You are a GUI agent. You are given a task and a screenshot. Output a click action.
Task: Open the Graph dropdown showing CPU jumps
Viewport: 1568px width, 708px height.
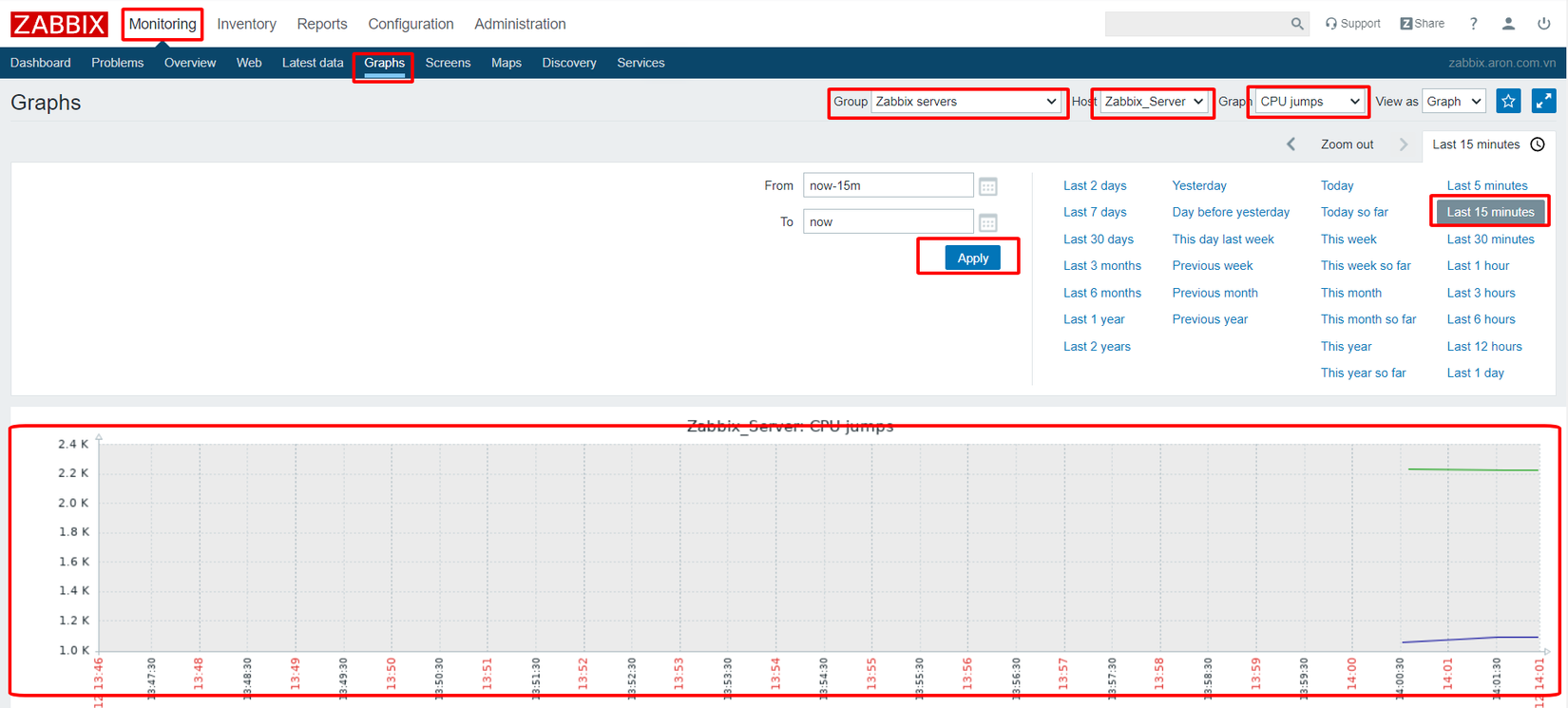[1310, 102]
